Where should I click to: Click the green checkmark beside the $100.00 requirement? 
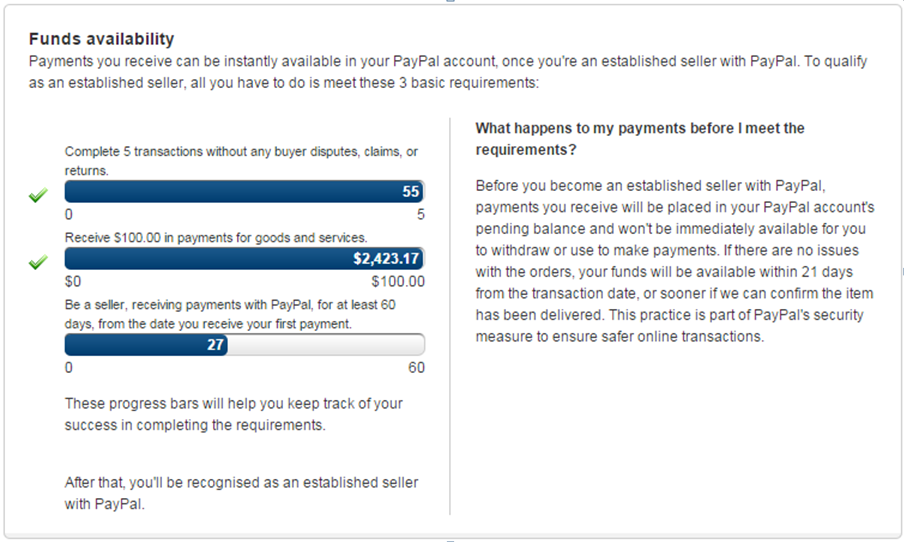tap(38, 263)
